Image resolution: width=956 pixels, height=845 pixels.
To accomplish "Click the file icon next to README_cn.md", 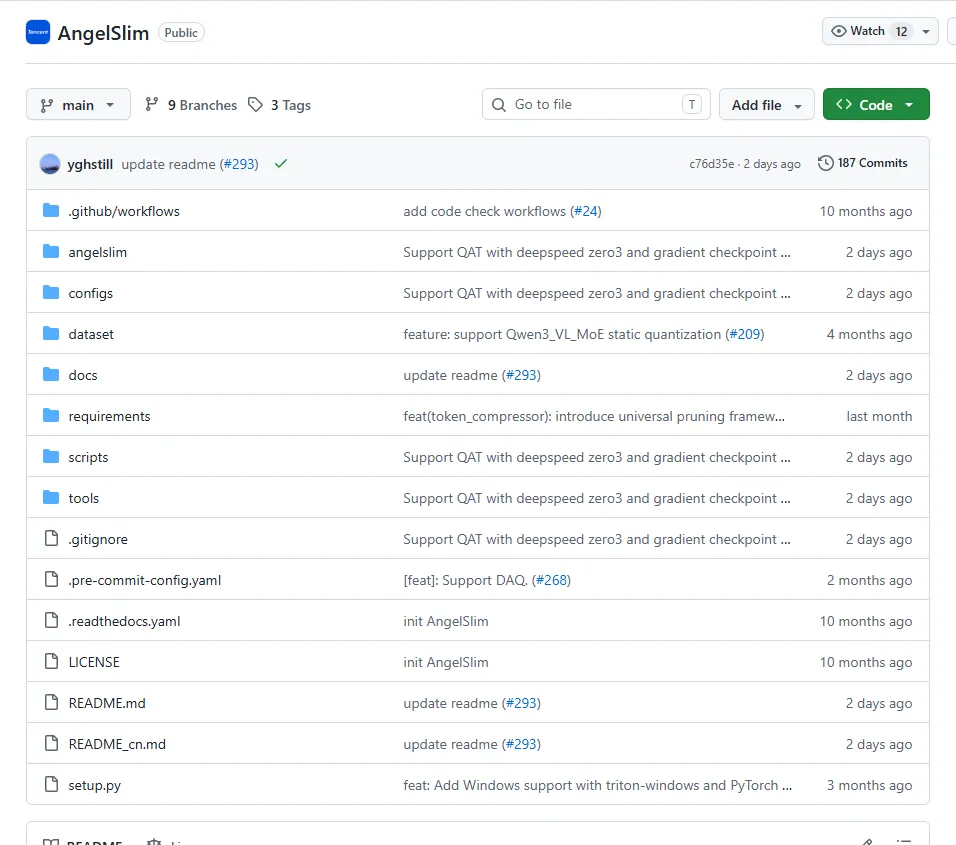I will pyautogui.click(x=52, y=743).
